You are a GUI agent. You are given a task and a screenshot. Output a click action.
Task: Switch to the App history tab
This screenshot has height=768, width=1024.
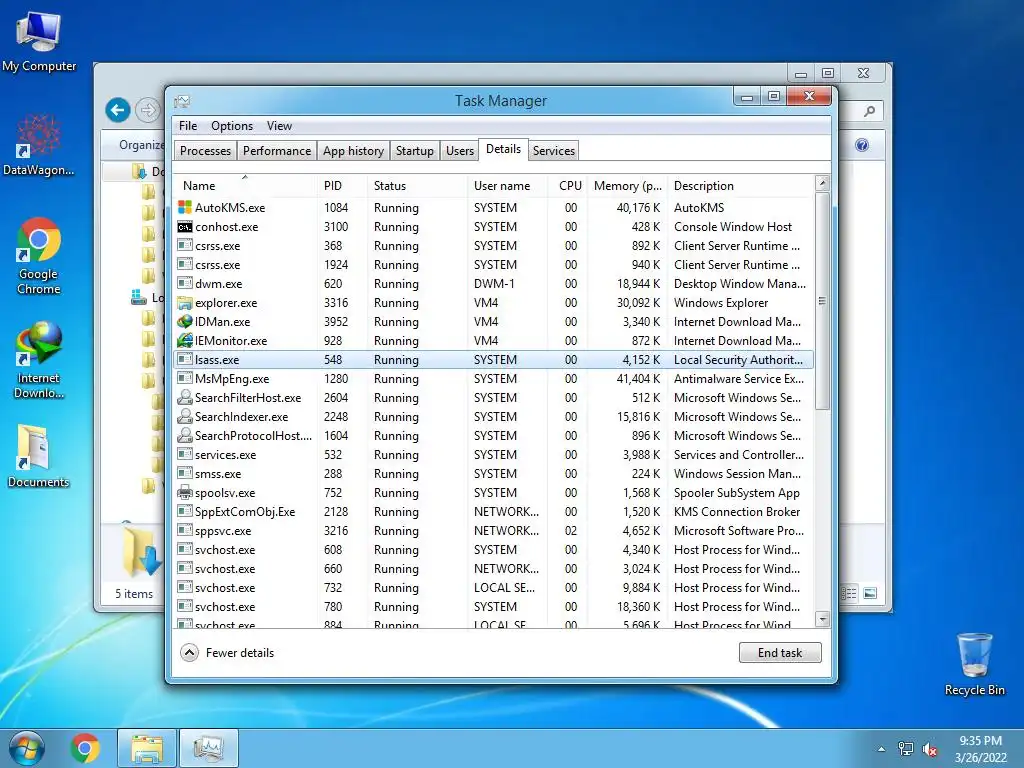(x=353, y=151)
